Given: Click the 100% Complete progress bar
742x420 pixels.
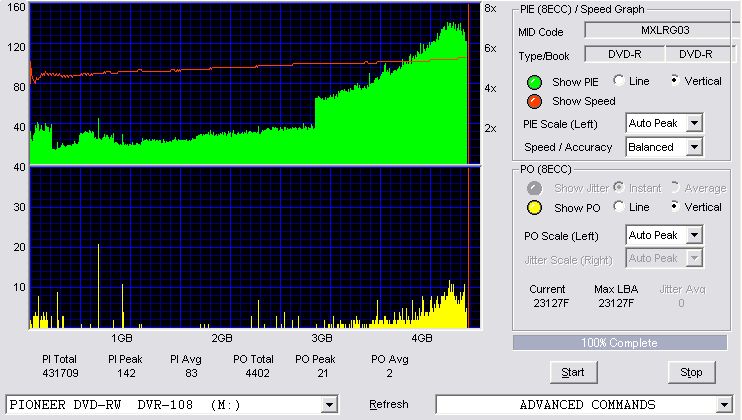Looking at the screenshot, I should [x=619, y=343].
